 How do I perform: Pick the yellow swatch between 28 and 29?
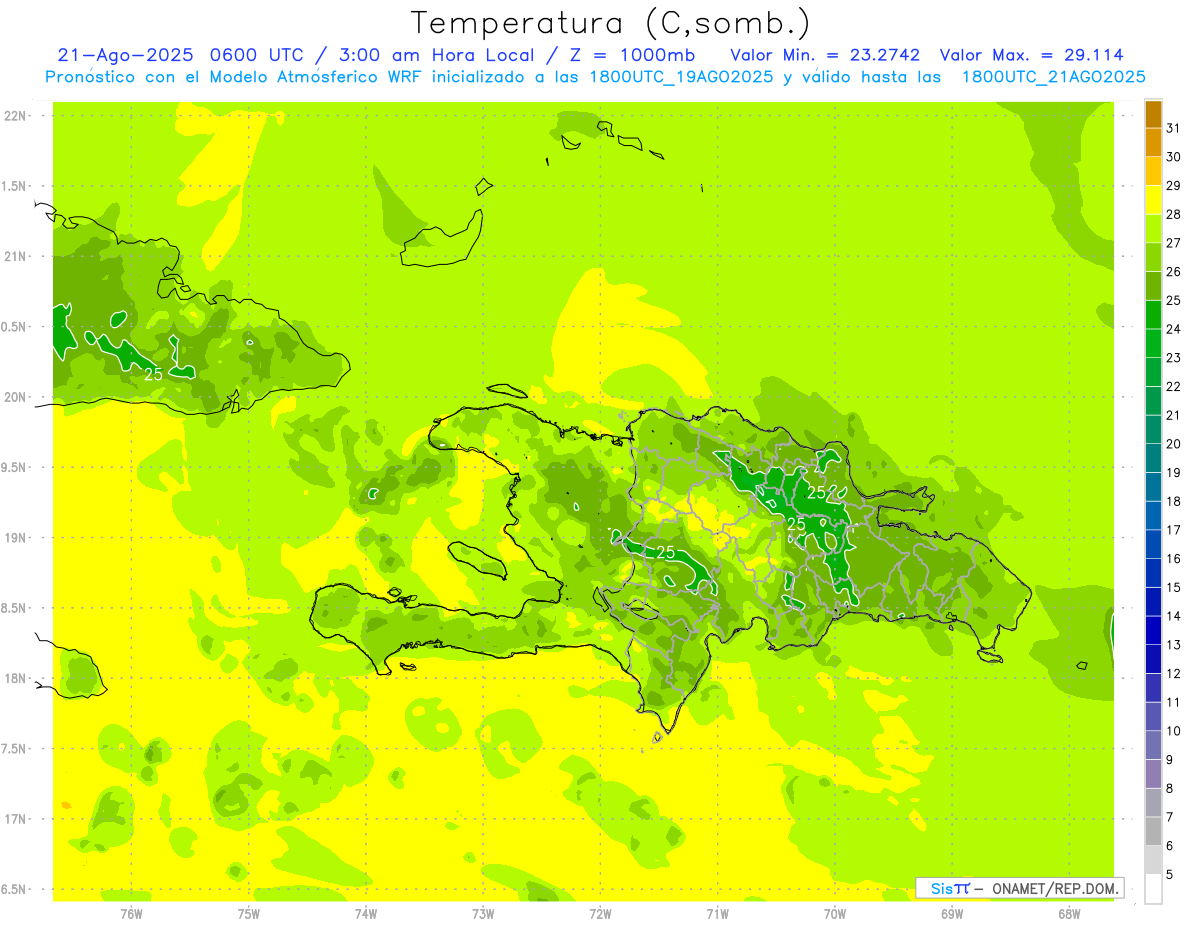[1153, 200]
